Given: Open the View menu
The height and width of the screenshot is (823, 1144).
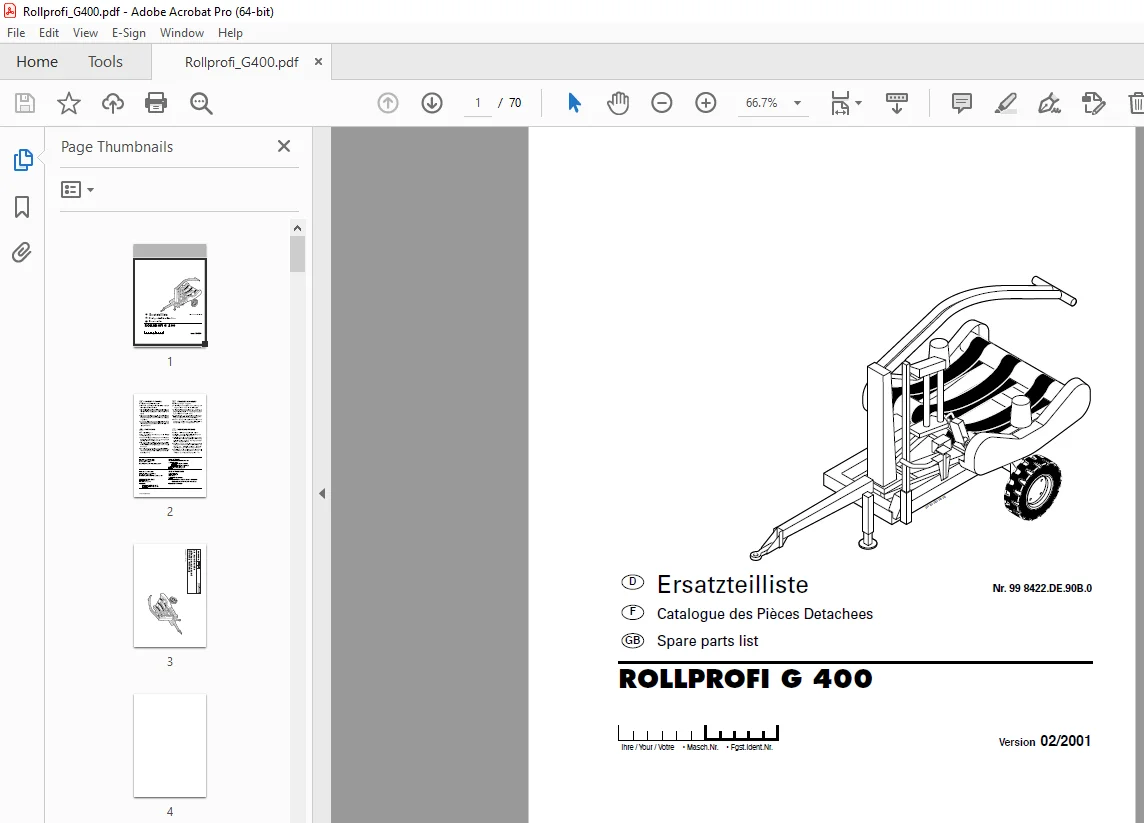Looking at the screenshot, I should click(85, 33).
